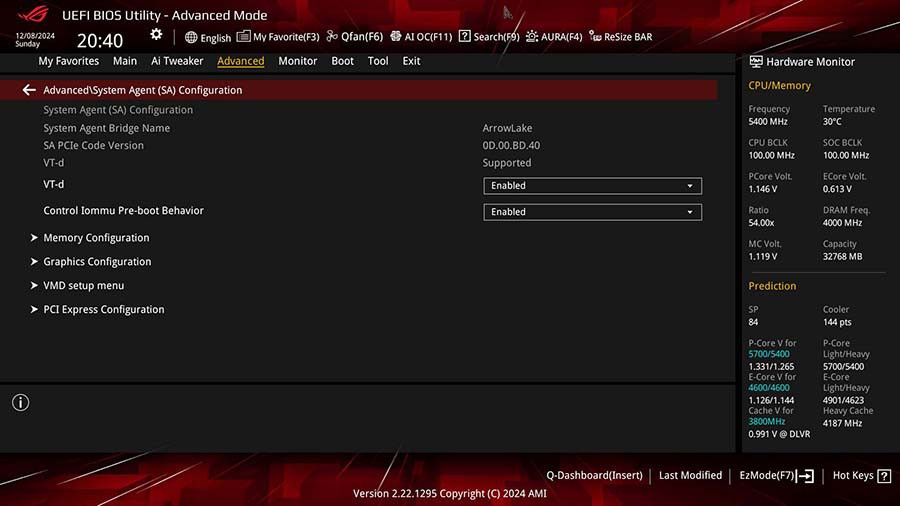The width and height of the screenshot is (900, 506).
Task: Click the globe language icon
Action: coord(191,37)
